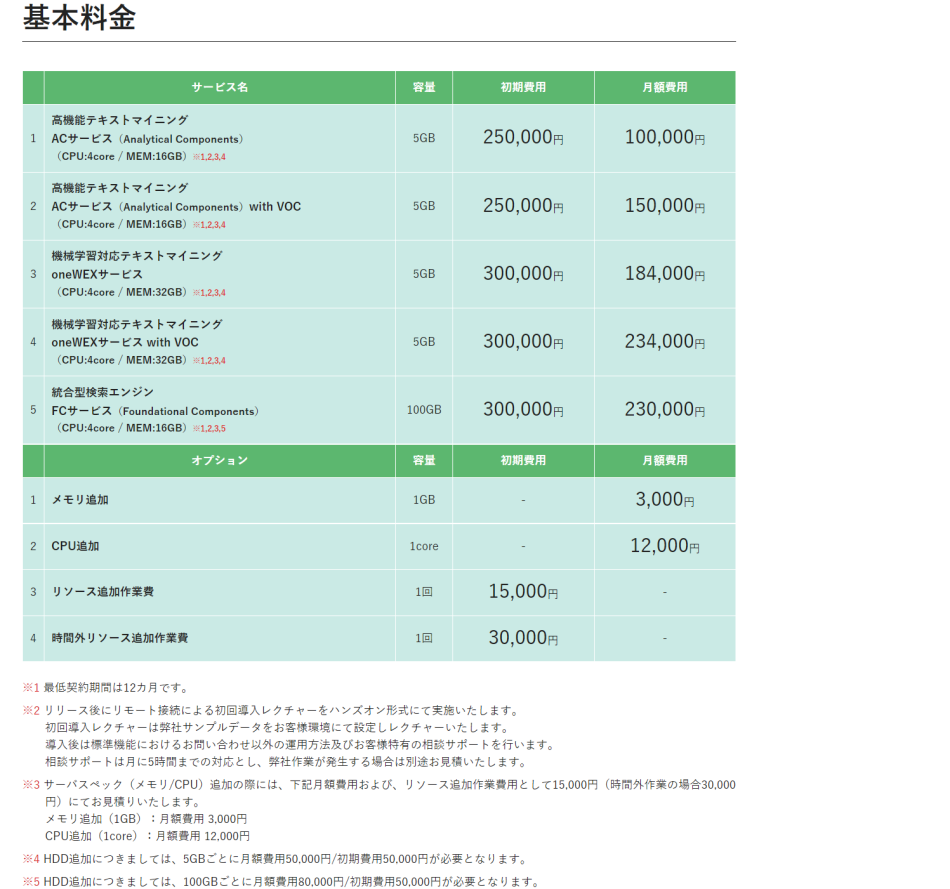
Task: Click the 15,000円 initial fee in the table
Action: (x=522, y=592)
